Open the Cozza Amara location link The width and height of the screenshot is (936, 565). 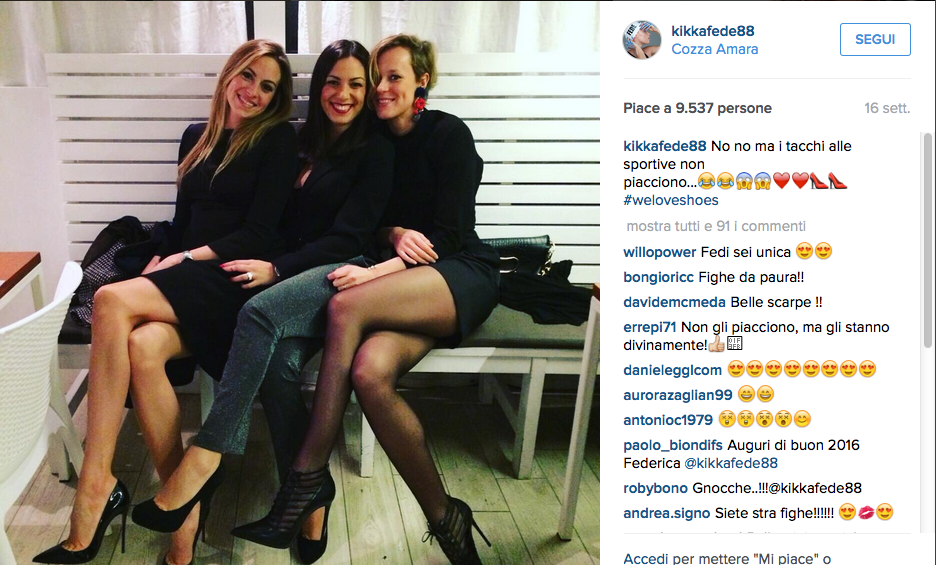click(x=715, y=50)
